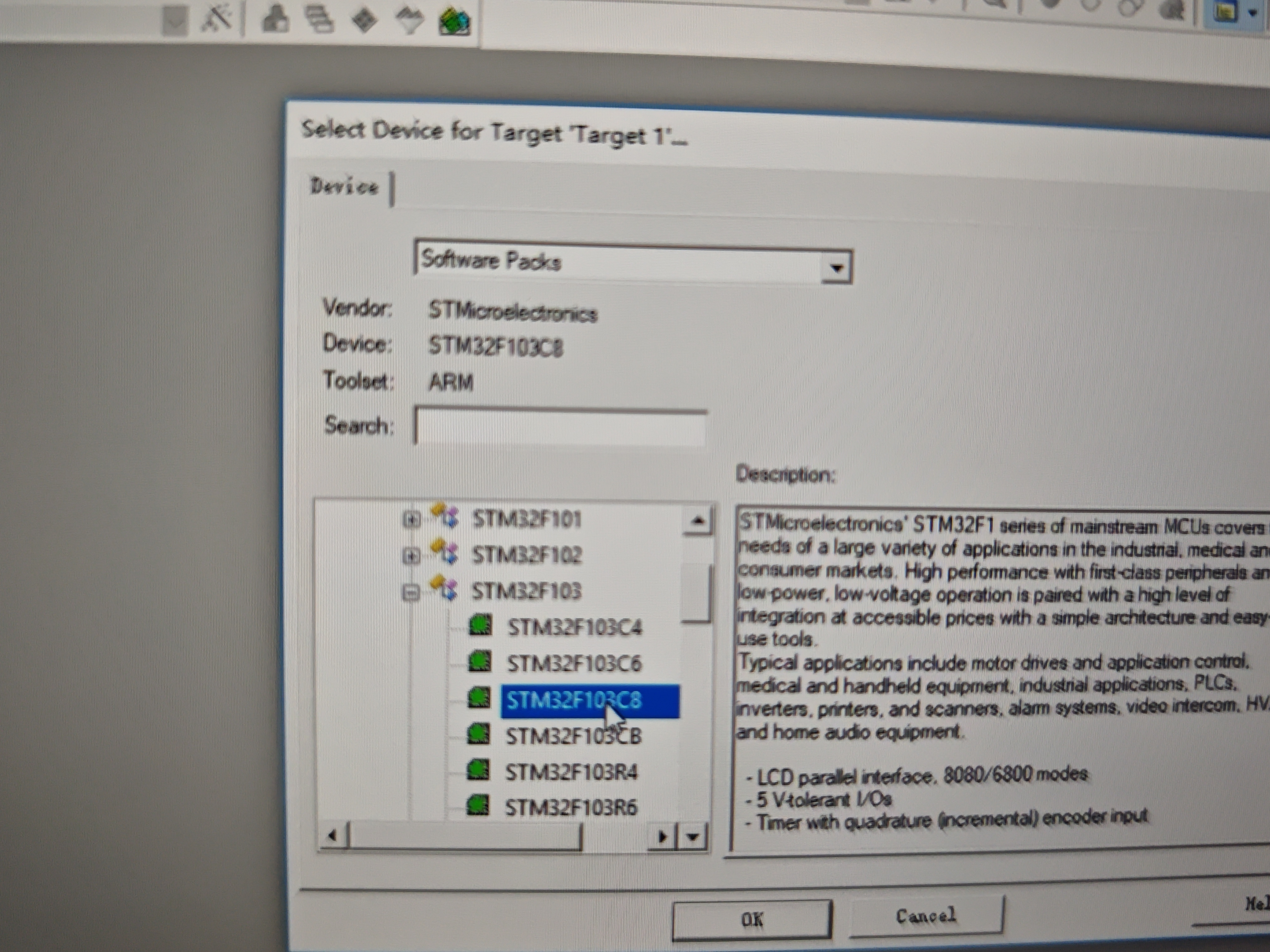Viewport: 1270px width, 952px height.
Task: Click the STM32F103C4 chip icon
Action: [x=480, y=625]
